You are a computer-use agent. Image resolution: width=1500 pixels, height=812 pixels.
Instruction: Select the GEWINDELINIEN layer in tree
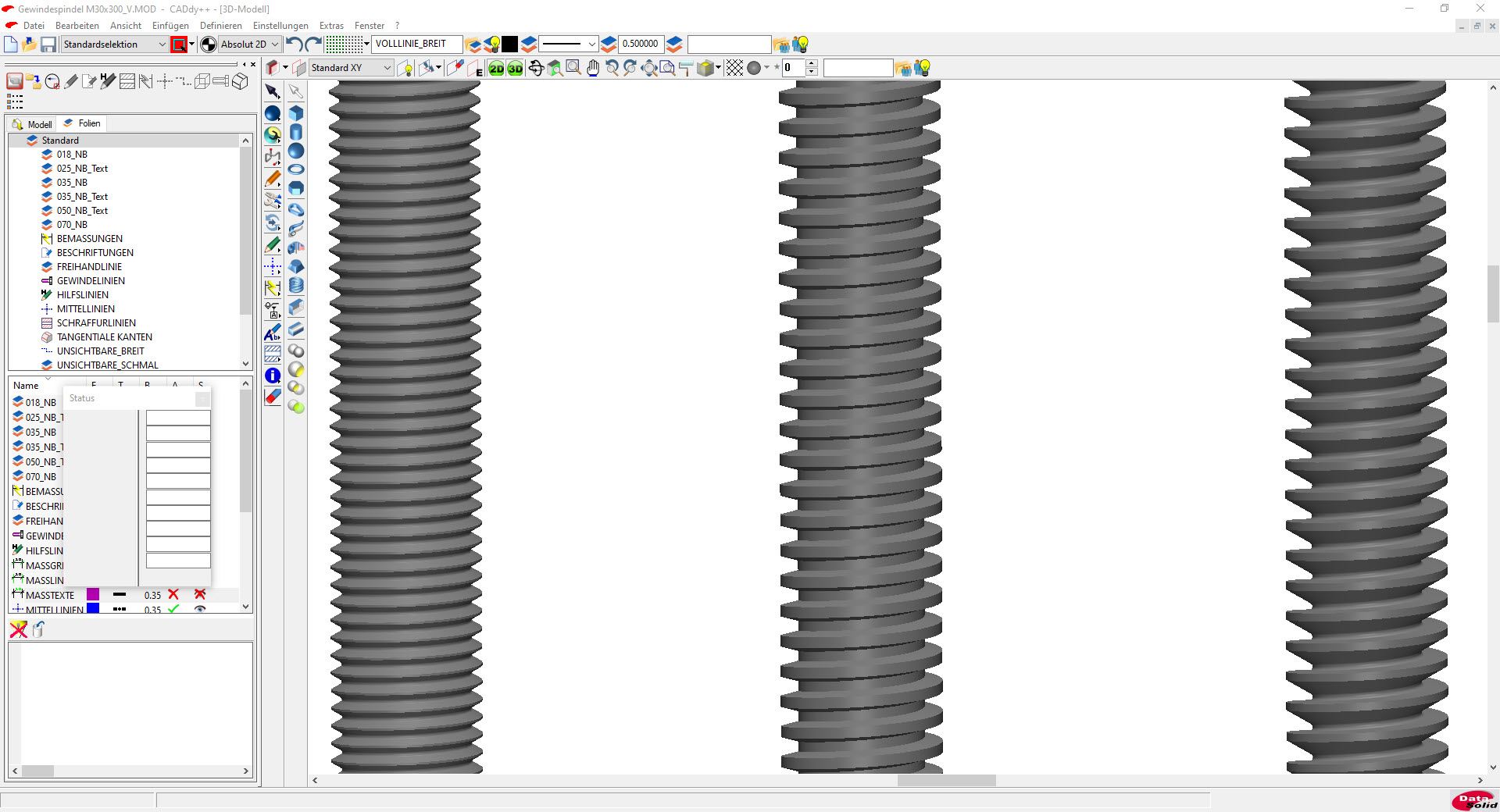[91, 281]
